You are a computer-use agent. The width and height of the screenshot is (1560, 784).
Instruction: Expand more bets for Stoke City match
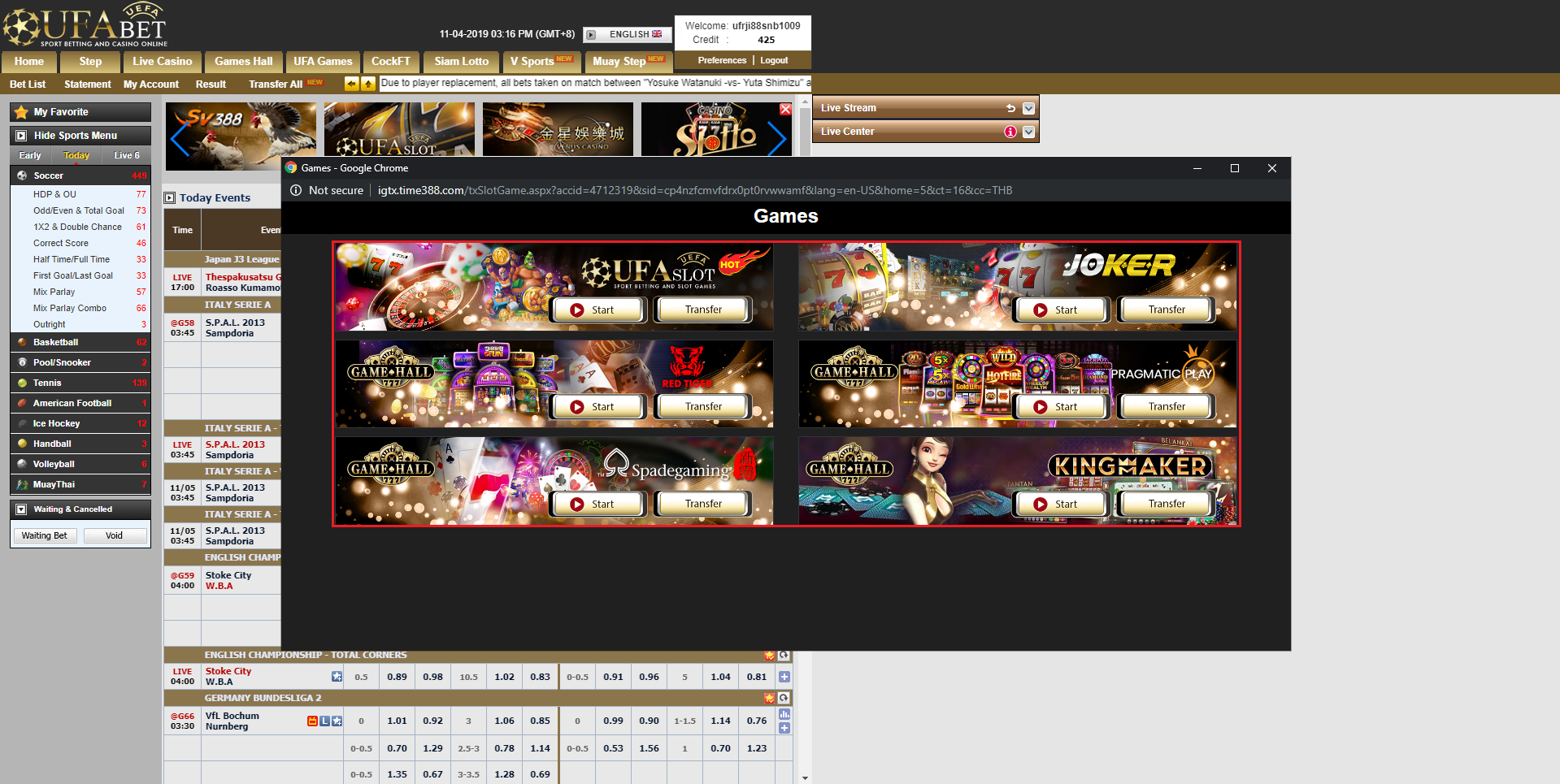coord(784,677)
